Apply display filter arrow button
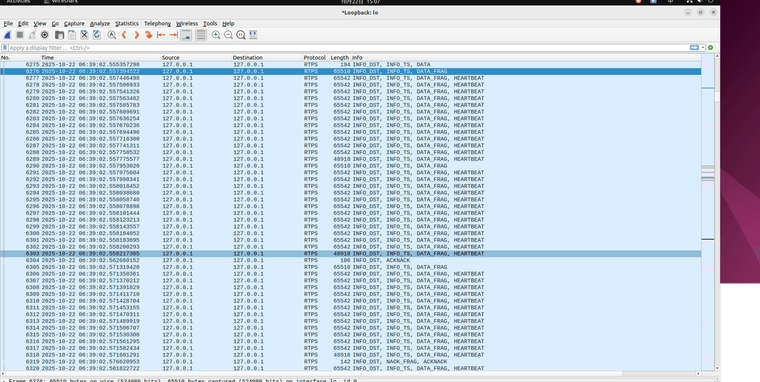 coord(694,48)
